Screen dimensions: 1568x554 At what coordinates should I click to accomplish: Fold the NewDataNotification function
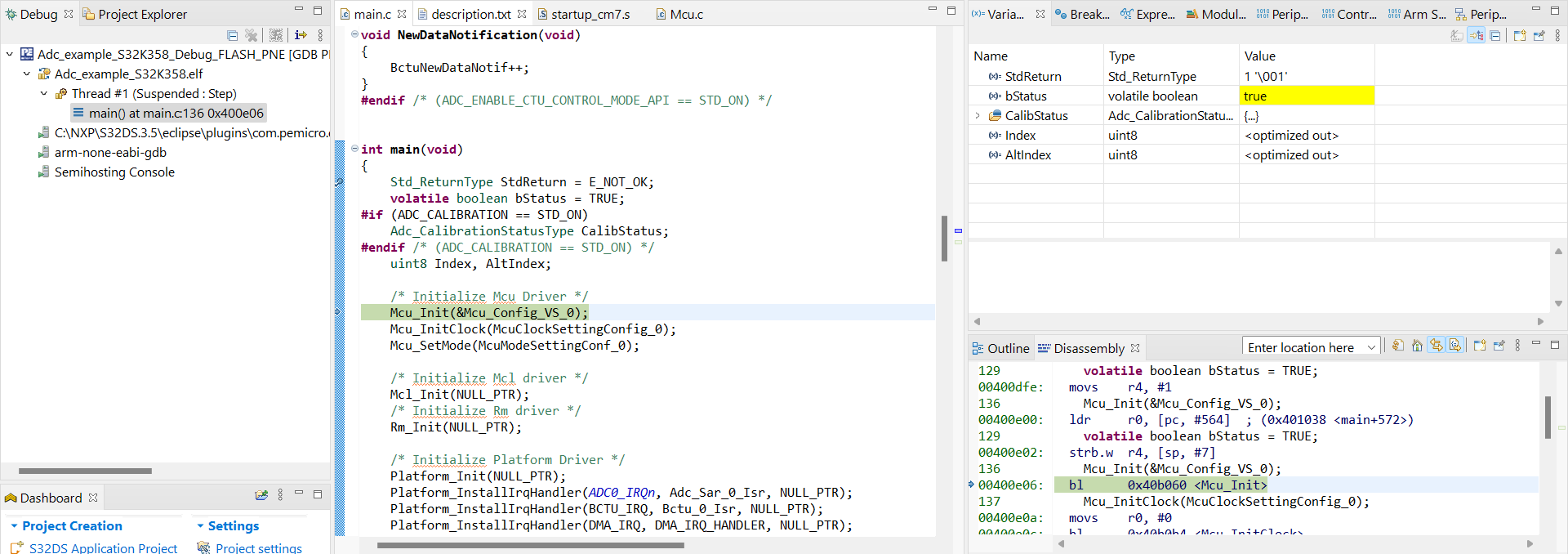point(354,34)
